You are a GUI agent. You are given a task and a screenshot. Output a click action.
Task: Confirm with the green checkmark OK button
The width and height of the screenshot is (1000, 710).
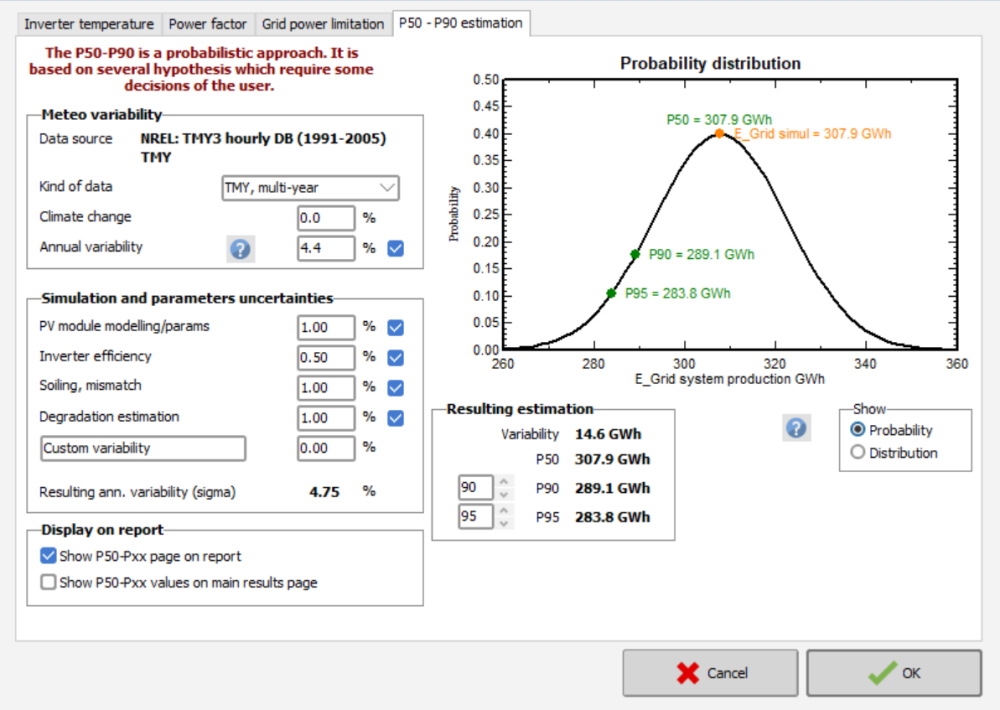(x=894, y=672)
